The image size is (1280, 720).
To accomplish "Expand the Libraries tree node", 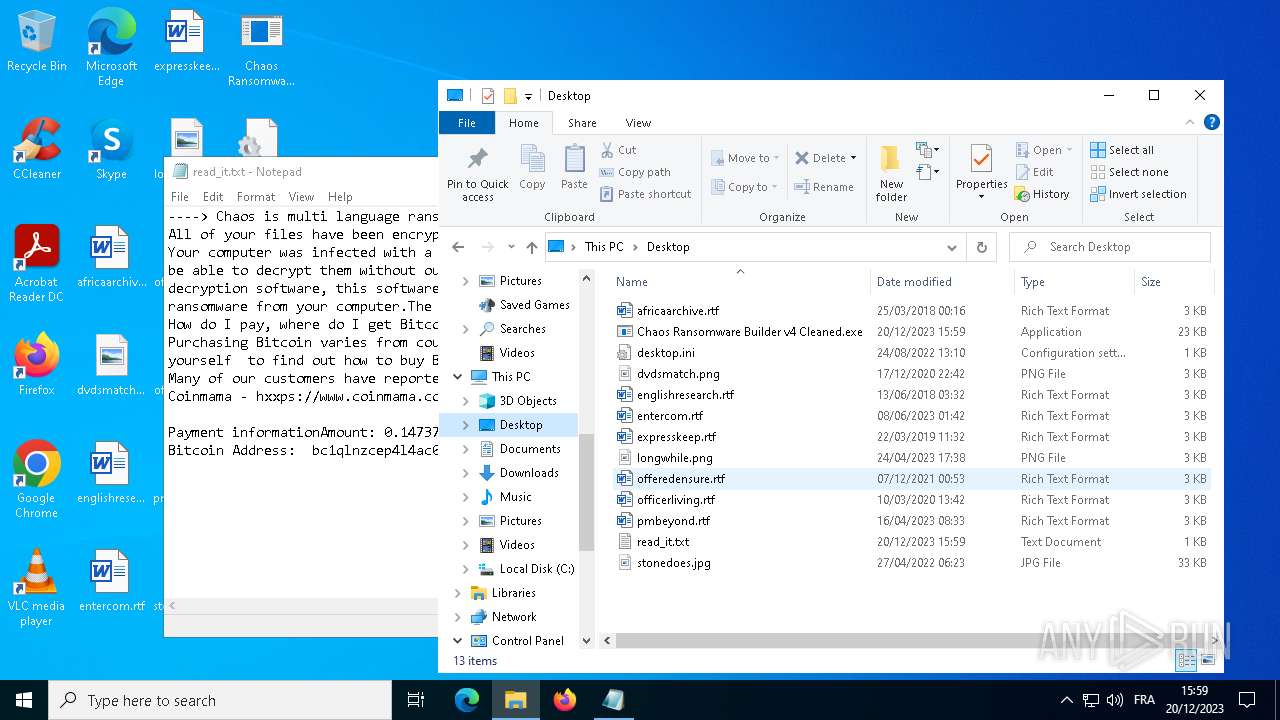I will point(458,593).
